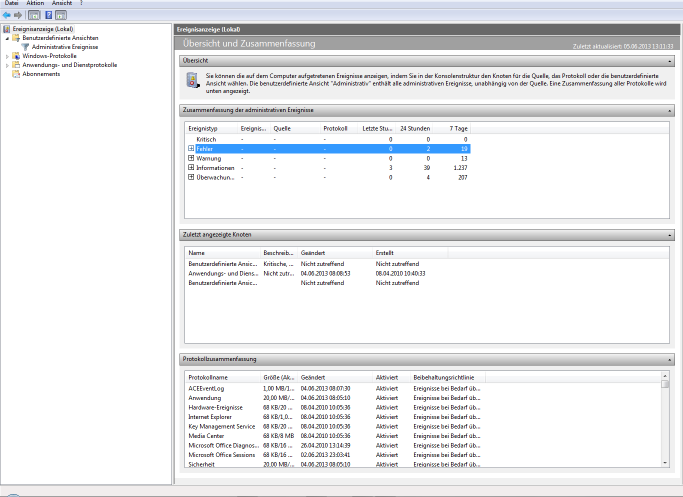Collapse the Übersicht section

point(669,61)
